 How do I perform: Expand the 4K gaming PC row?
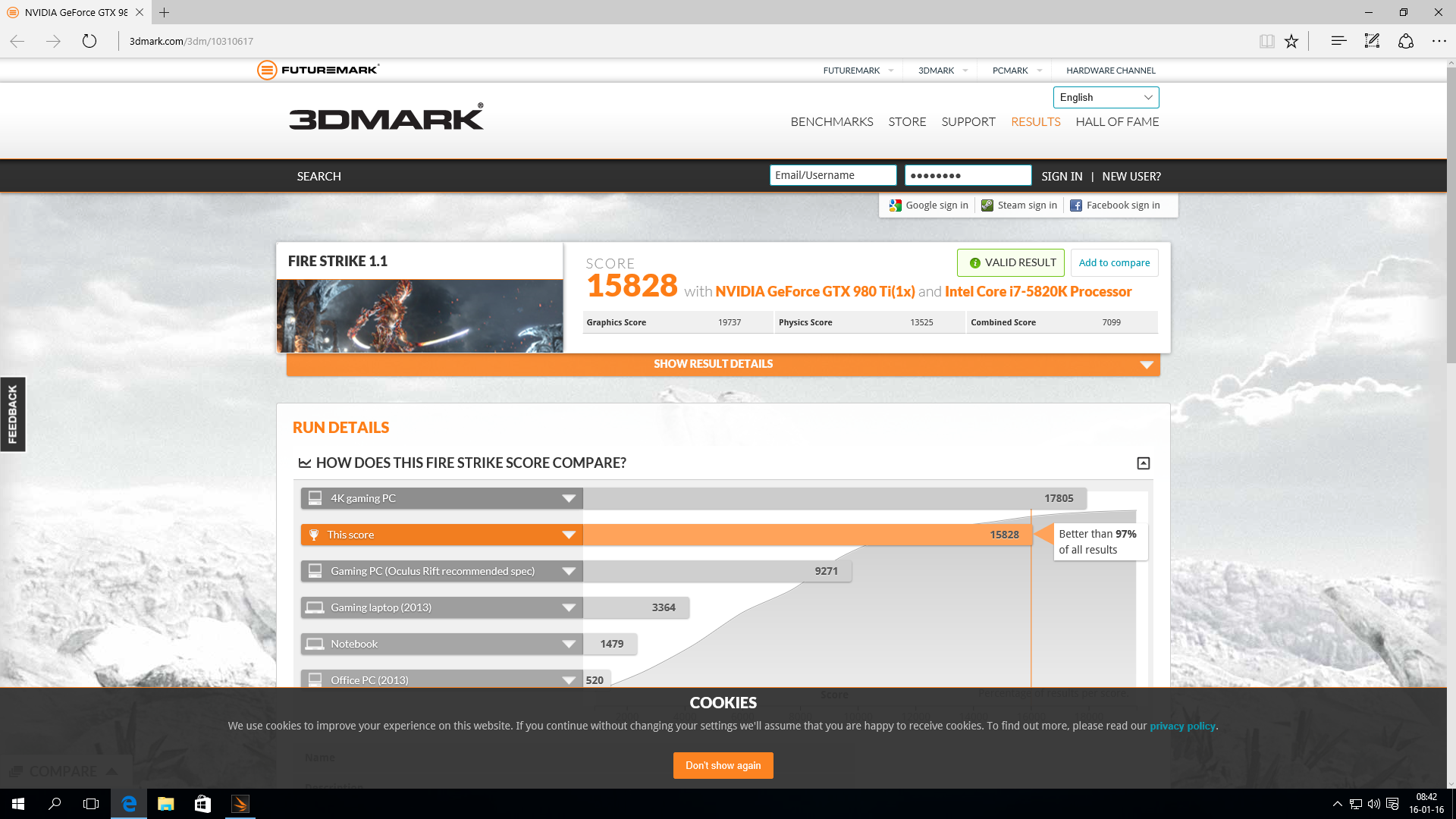point(569,498)
